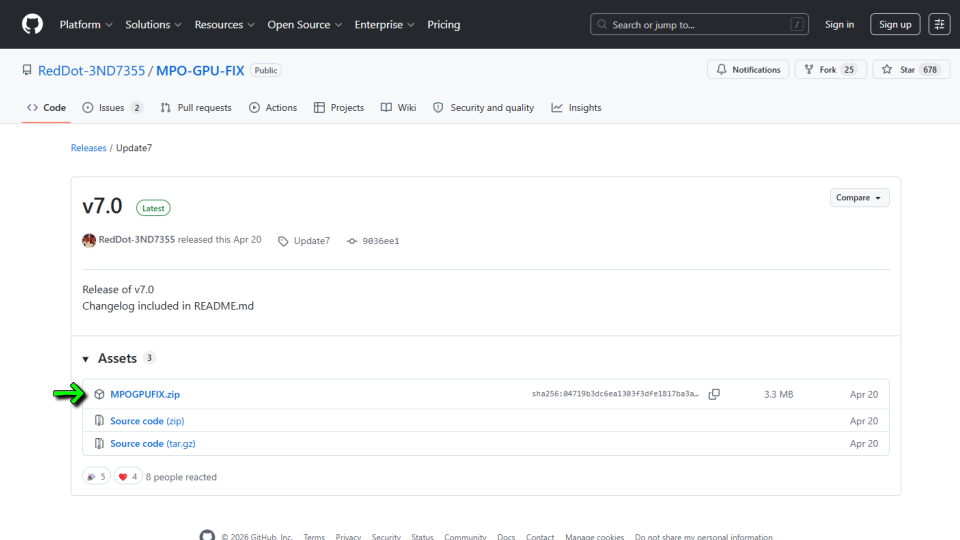Open the top-right appearance settings icon
This screenshot has width=960, height=540.
click(x=939, y=24)
